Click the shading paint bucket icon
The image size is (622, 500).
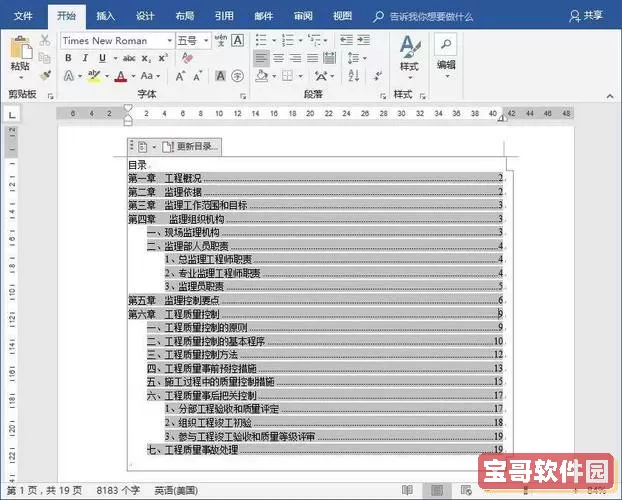pyautogui.click(x=261, y=76)
